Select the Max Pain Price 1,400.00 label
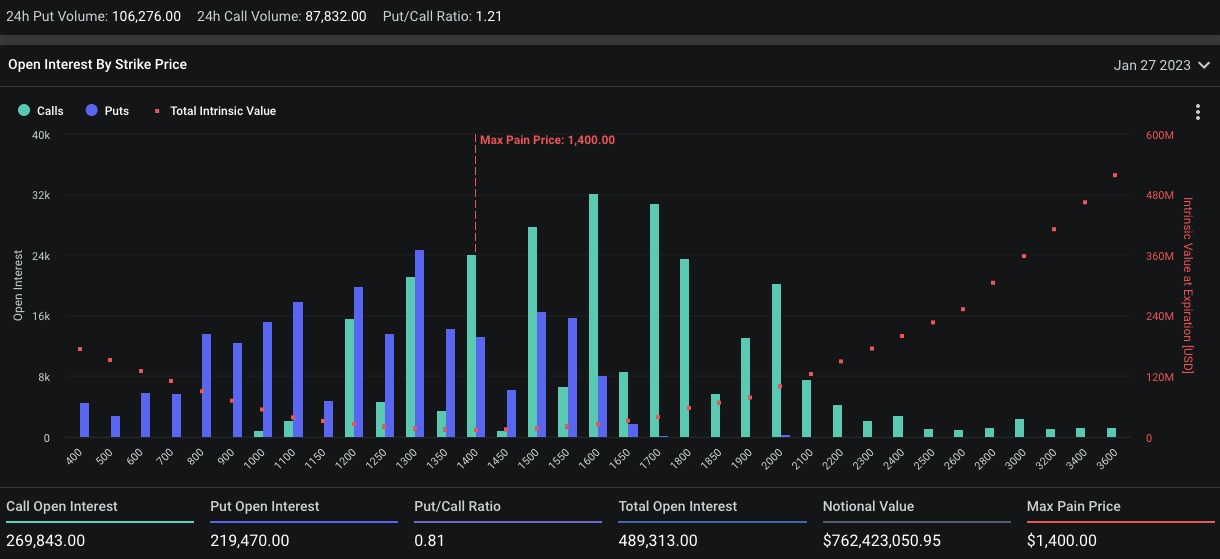 547,140
